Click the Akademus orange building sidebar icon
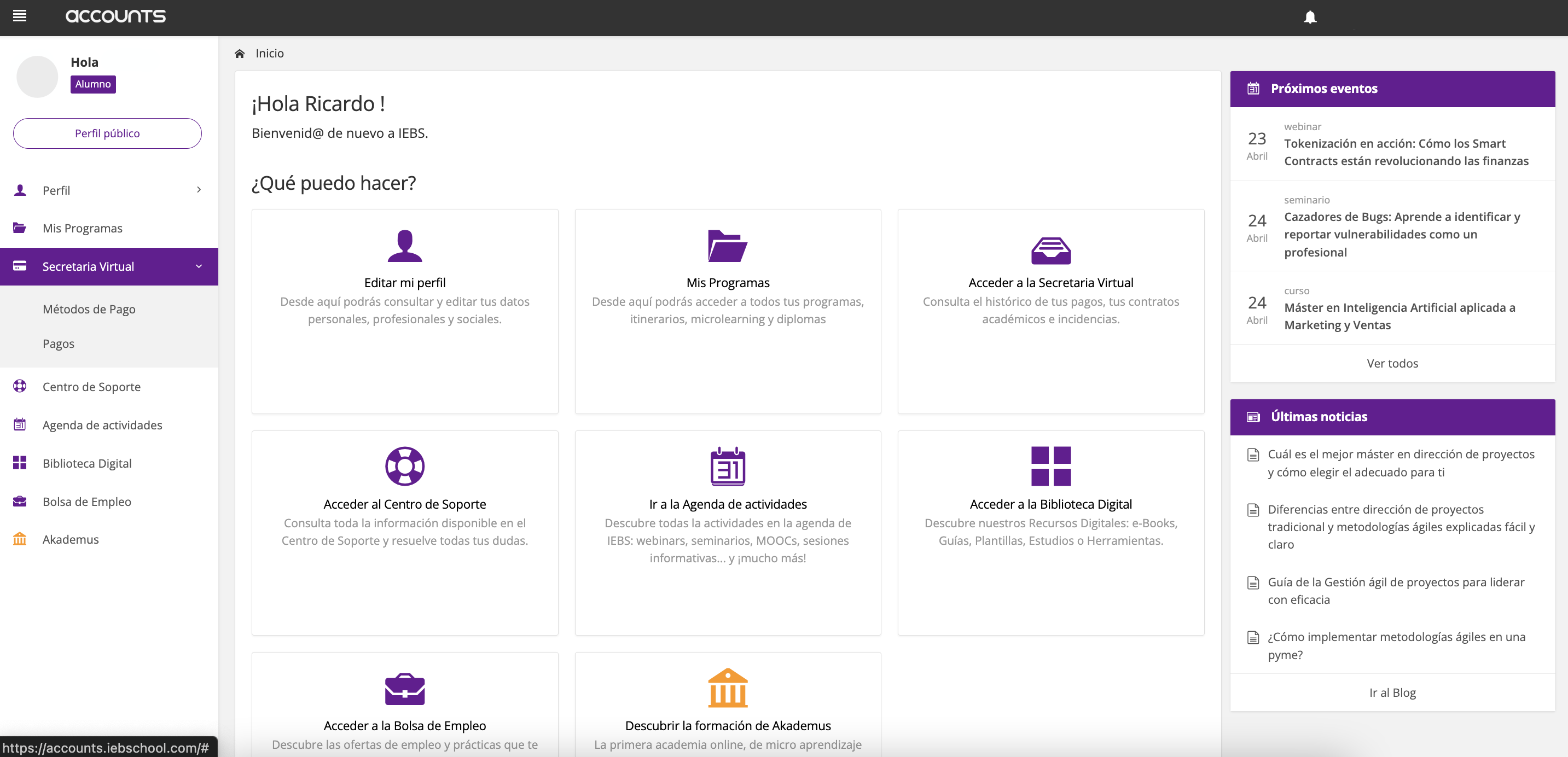 pos(20,539)
